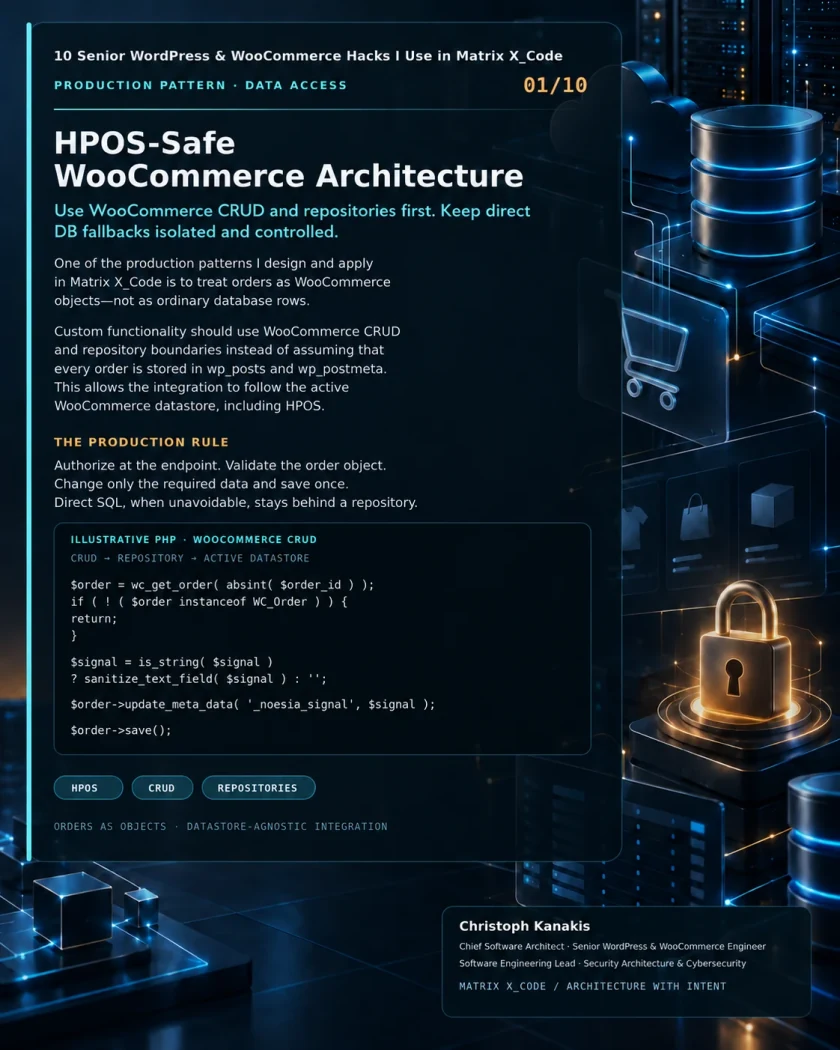Click 'ORDERS AS OBJECTS · DATASTORE-AGNOSTIC INTEGRATION' footer
The image size is (840, 1050).
(x=220, y=826)
